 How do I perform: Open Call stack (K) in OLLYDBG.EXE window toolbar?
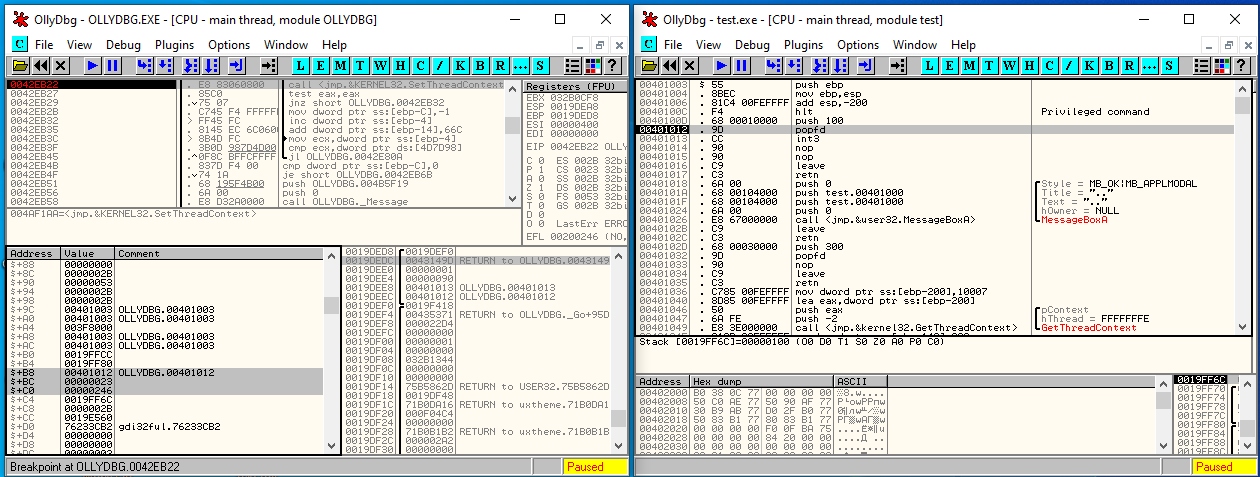pyautogui.click(x=459, y=65)
